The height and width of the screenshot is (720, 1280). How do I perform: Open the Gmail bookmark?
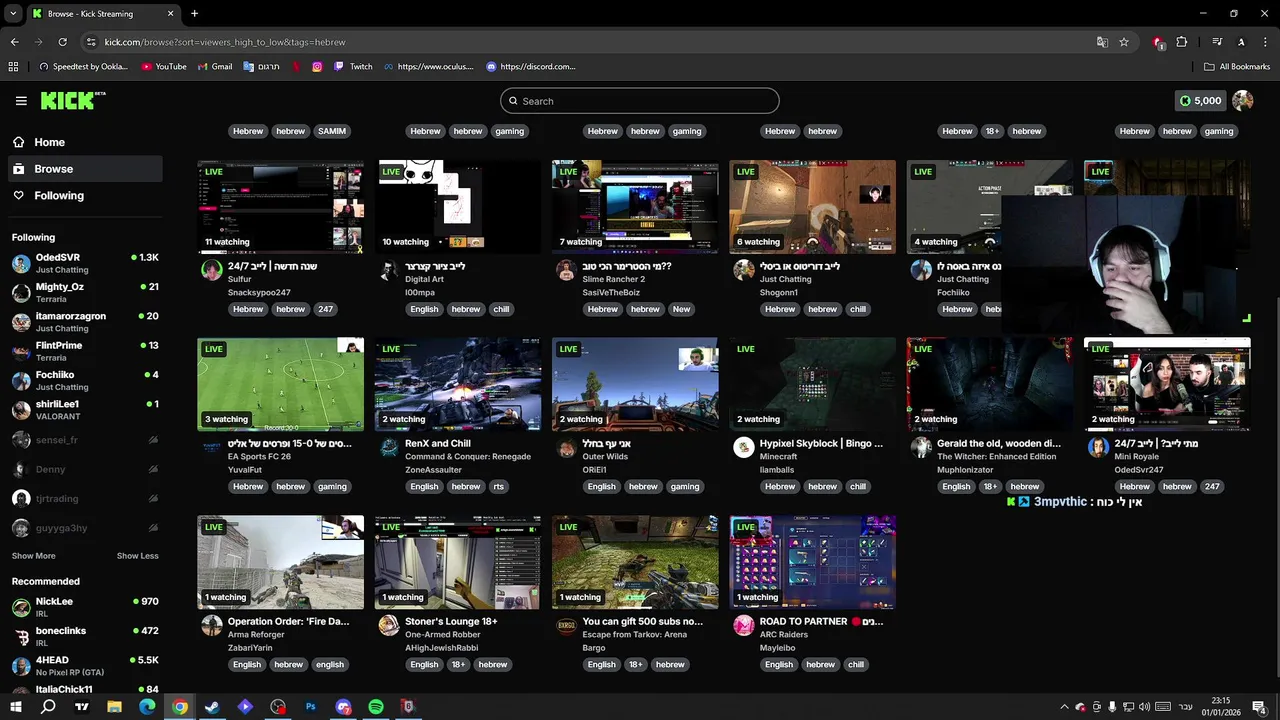pos(215,67)
